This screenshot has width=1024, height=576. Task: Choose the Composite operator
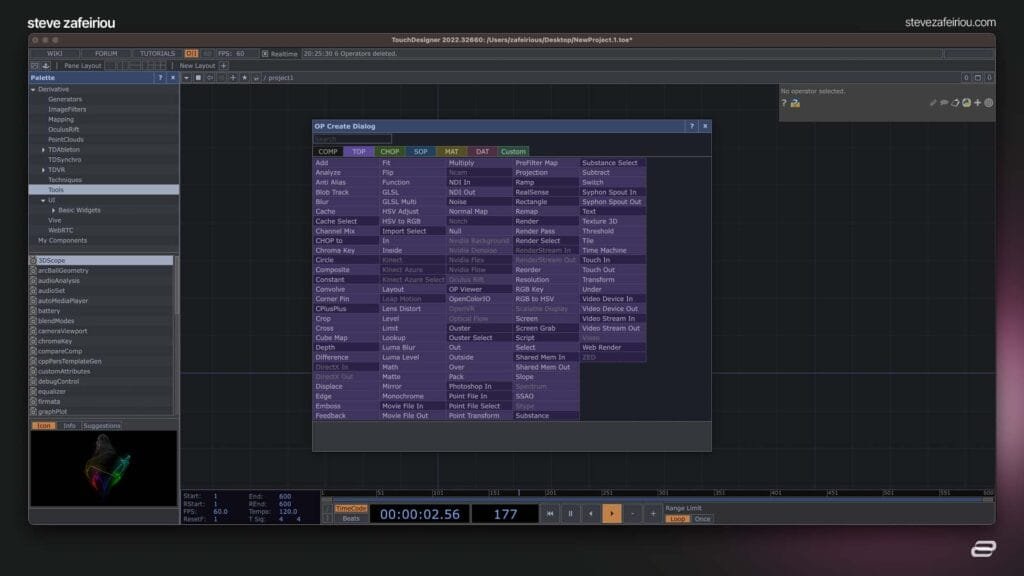point(346,270)
